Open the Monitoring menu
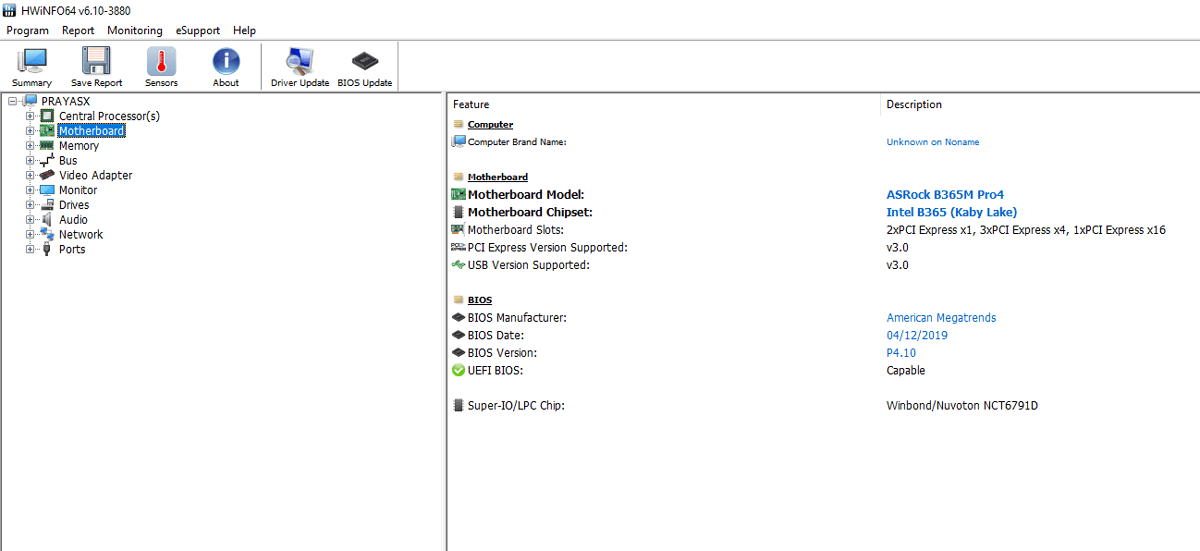Screen dimensions: 1200x551 (x=134, y=31)
